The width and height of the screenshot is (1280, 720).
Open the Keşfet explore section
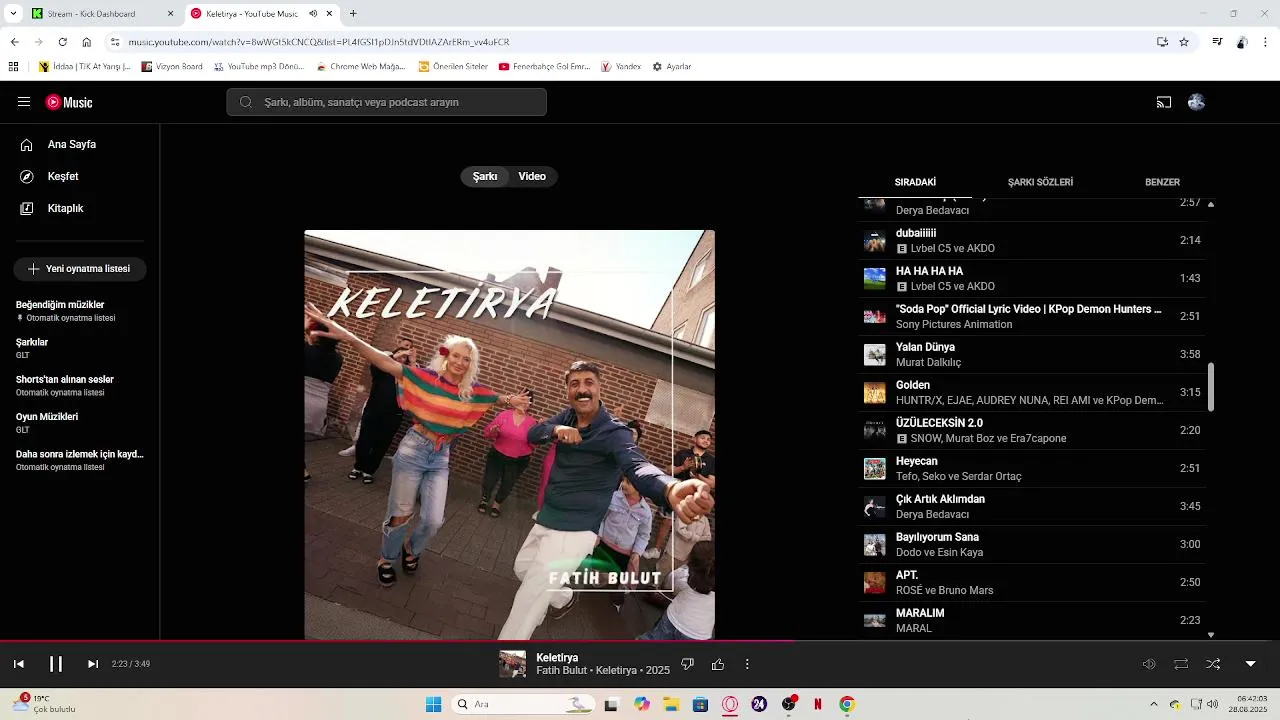[x=63, y=176]
